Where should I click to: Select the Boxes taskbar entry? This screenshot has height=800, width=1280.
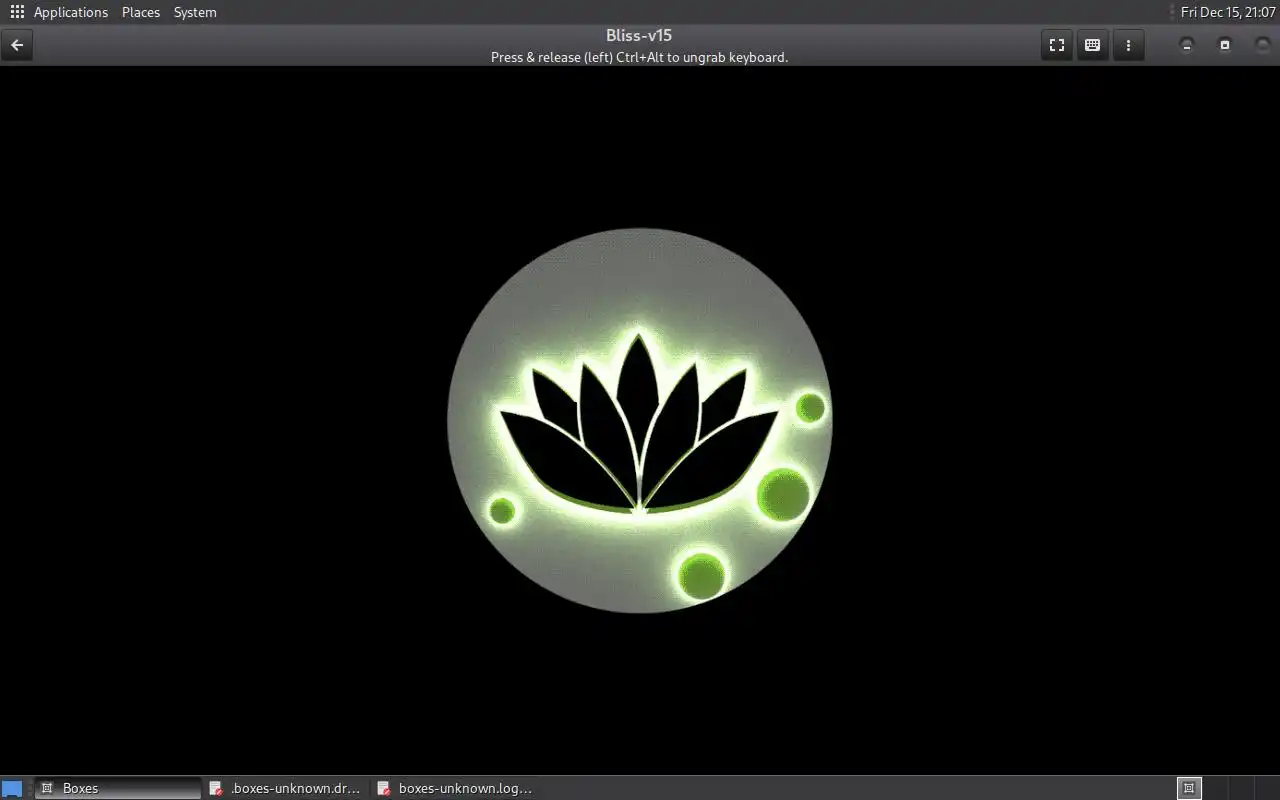point(118,788)
